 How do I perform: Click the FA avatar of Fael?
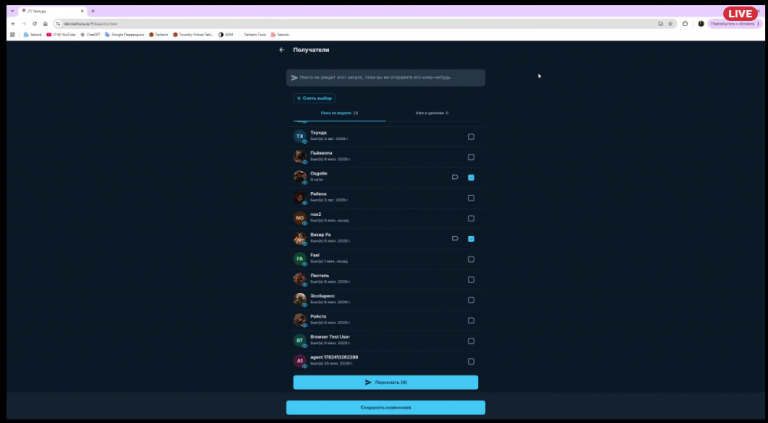(x=300, y=258)
